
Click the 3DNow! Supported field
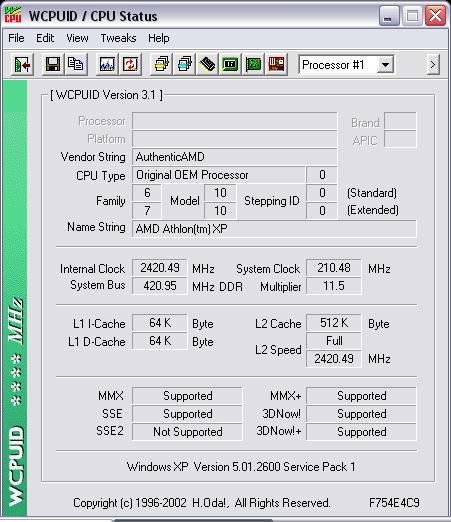[x=361, y=414]
